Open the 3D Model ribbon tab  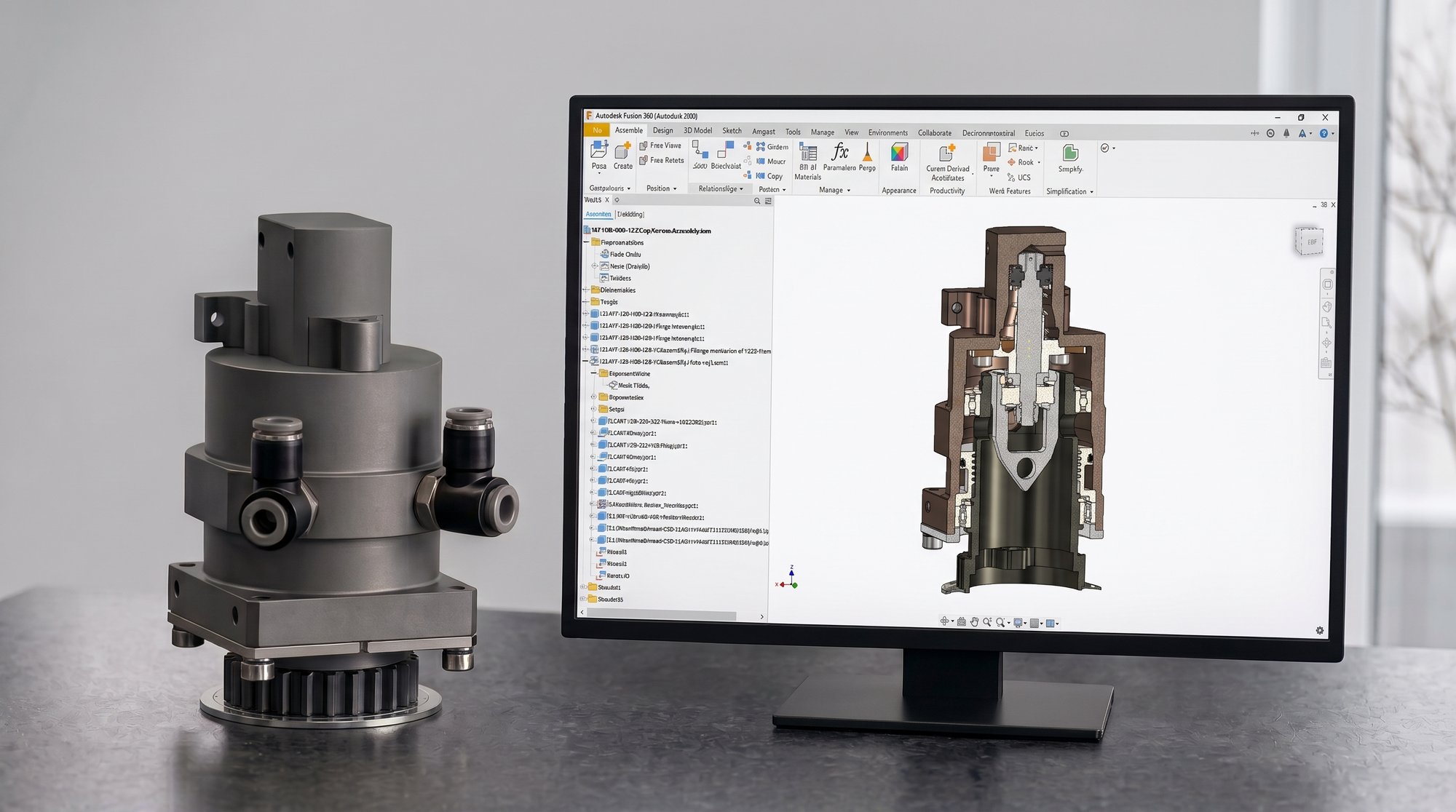(697, 130)
